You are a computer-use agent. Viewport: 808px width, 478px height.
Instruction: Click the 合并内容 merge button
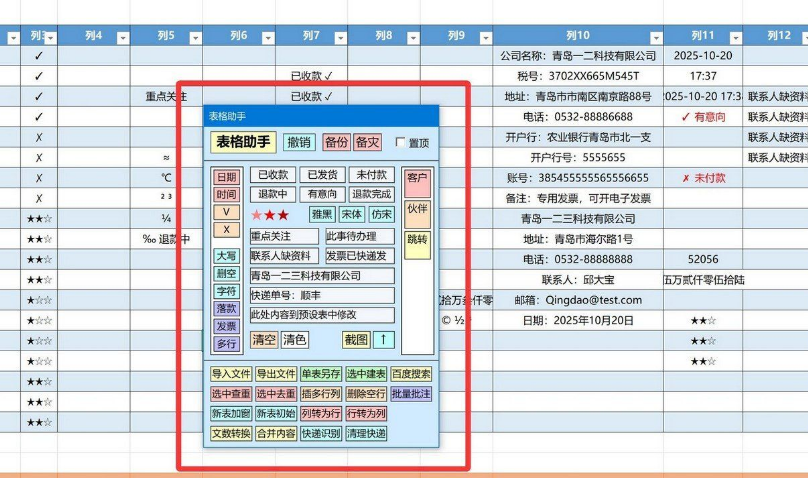click(276, 434)
